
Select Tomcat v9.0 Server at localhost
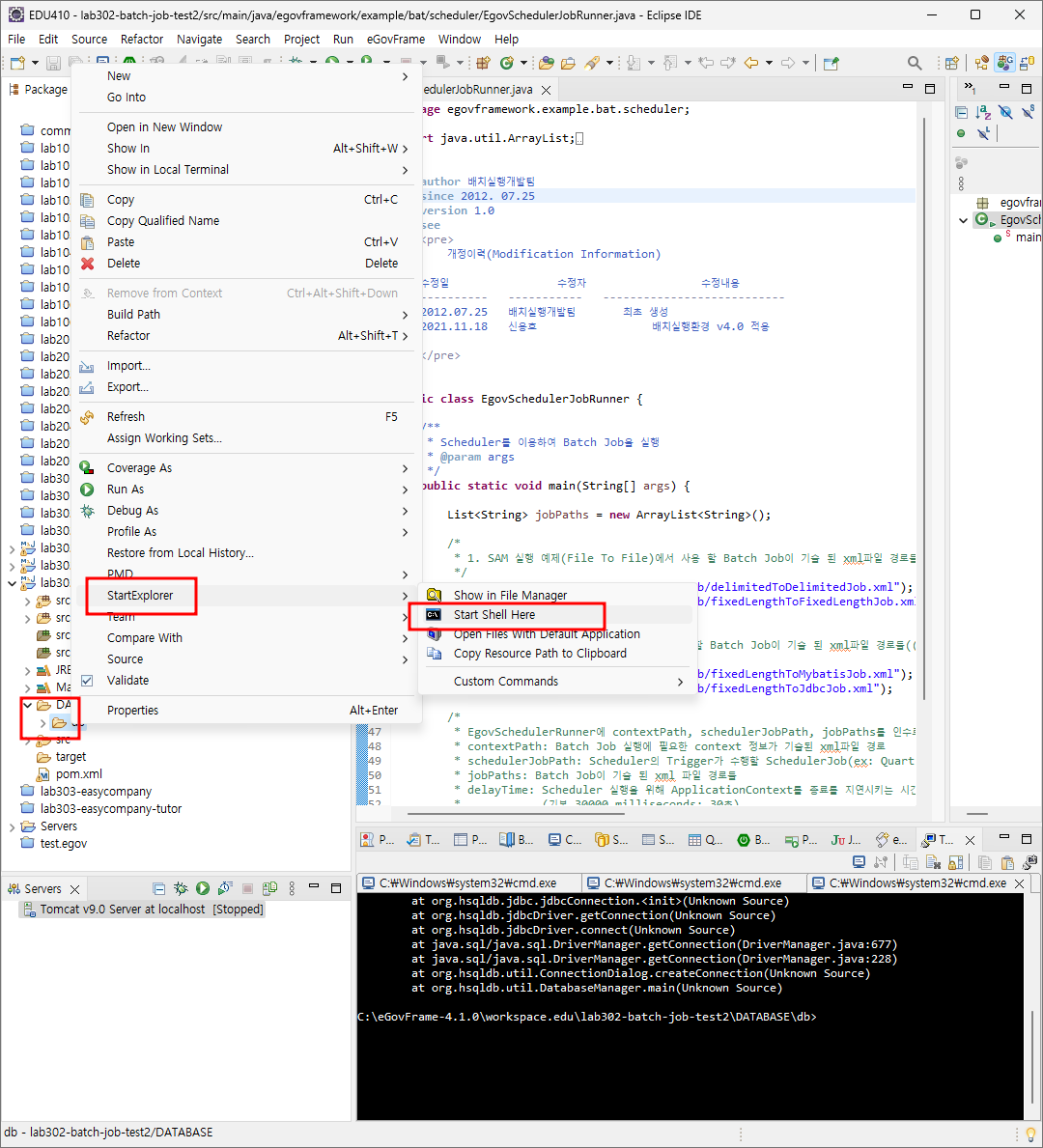pos(143,910)
